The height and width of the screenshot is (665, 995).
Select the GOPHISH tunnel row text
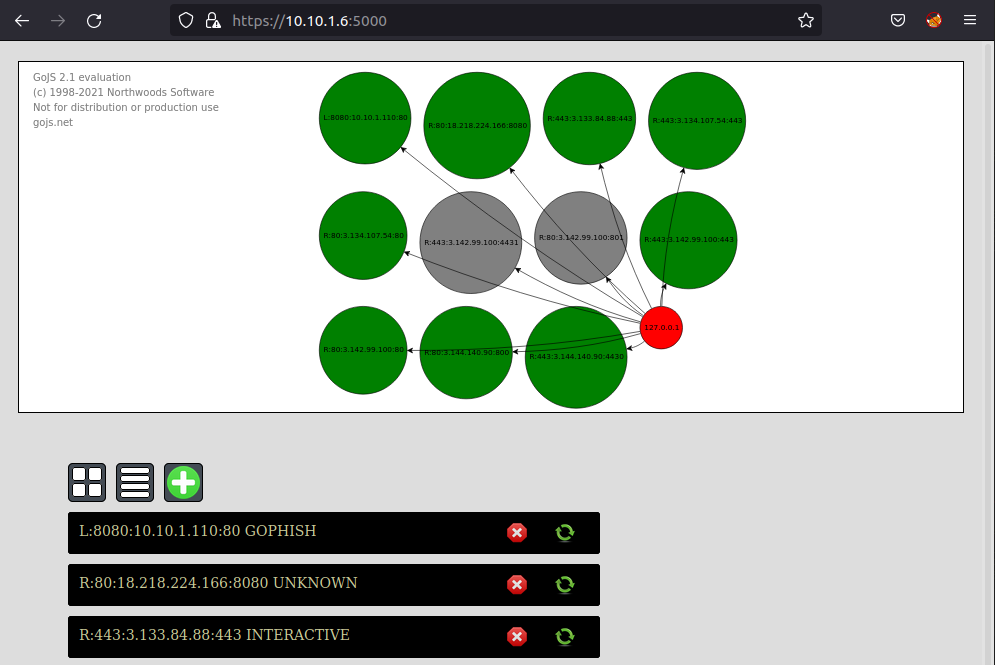[197, 531]
